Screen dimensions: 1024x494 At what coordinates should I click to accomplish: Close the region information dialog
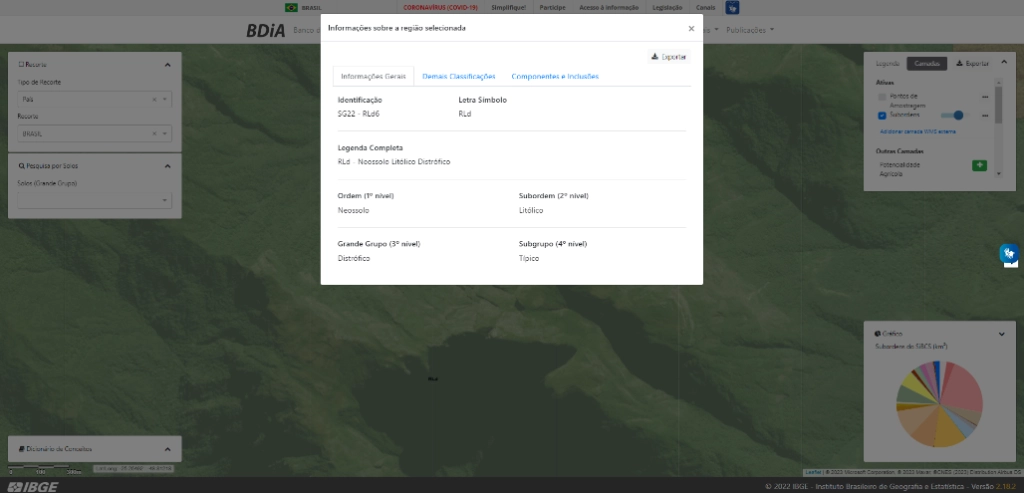[691, 29]
